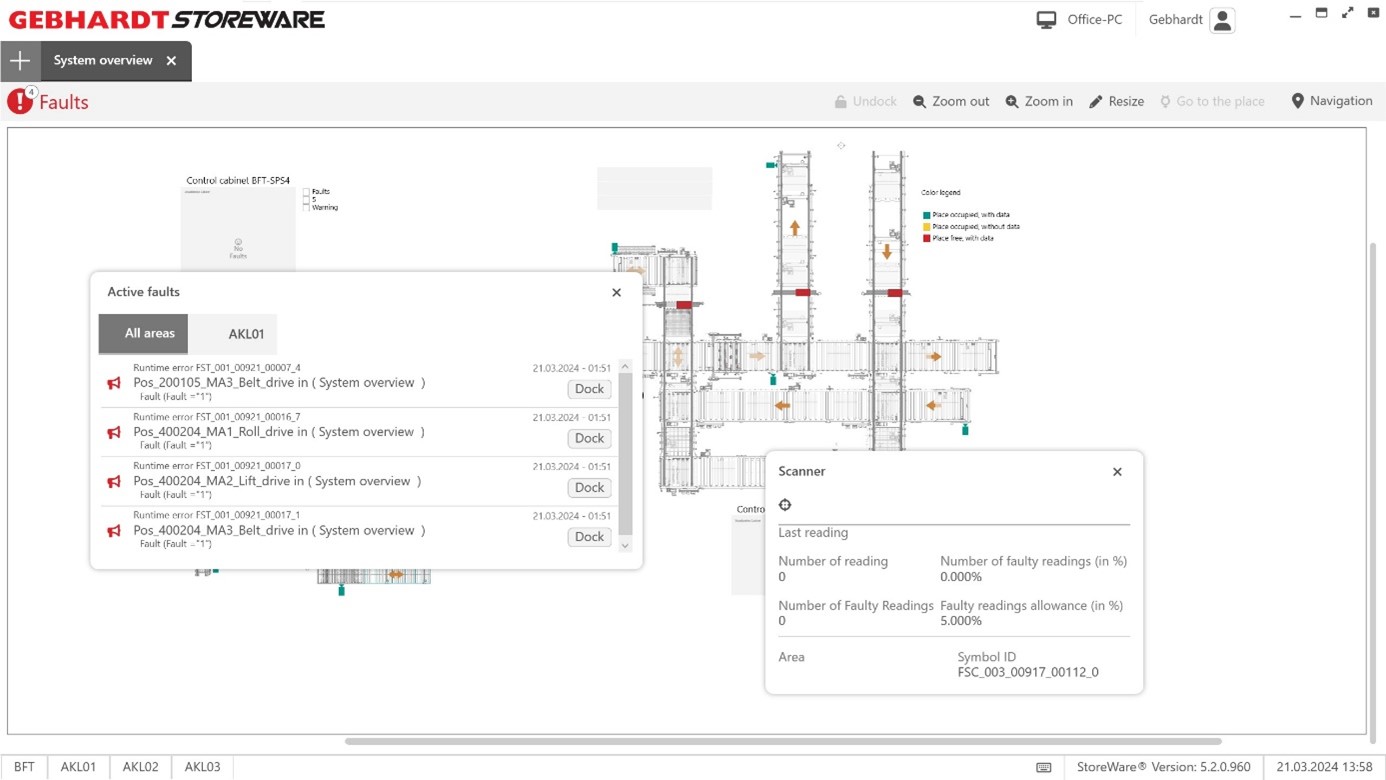
Task: Open AKL02 area in bottom bar
Action: [140, 767]
